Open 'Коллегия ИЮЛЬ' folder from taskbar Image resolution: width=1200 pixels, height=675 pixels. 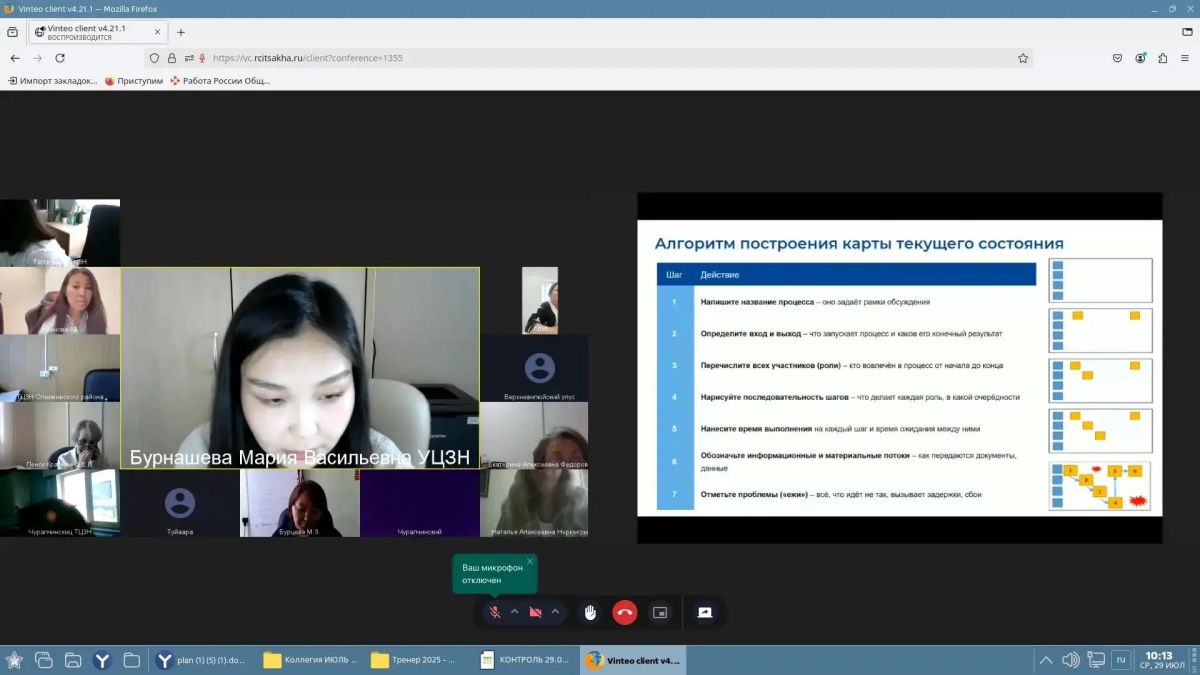(x=310, y=660)
